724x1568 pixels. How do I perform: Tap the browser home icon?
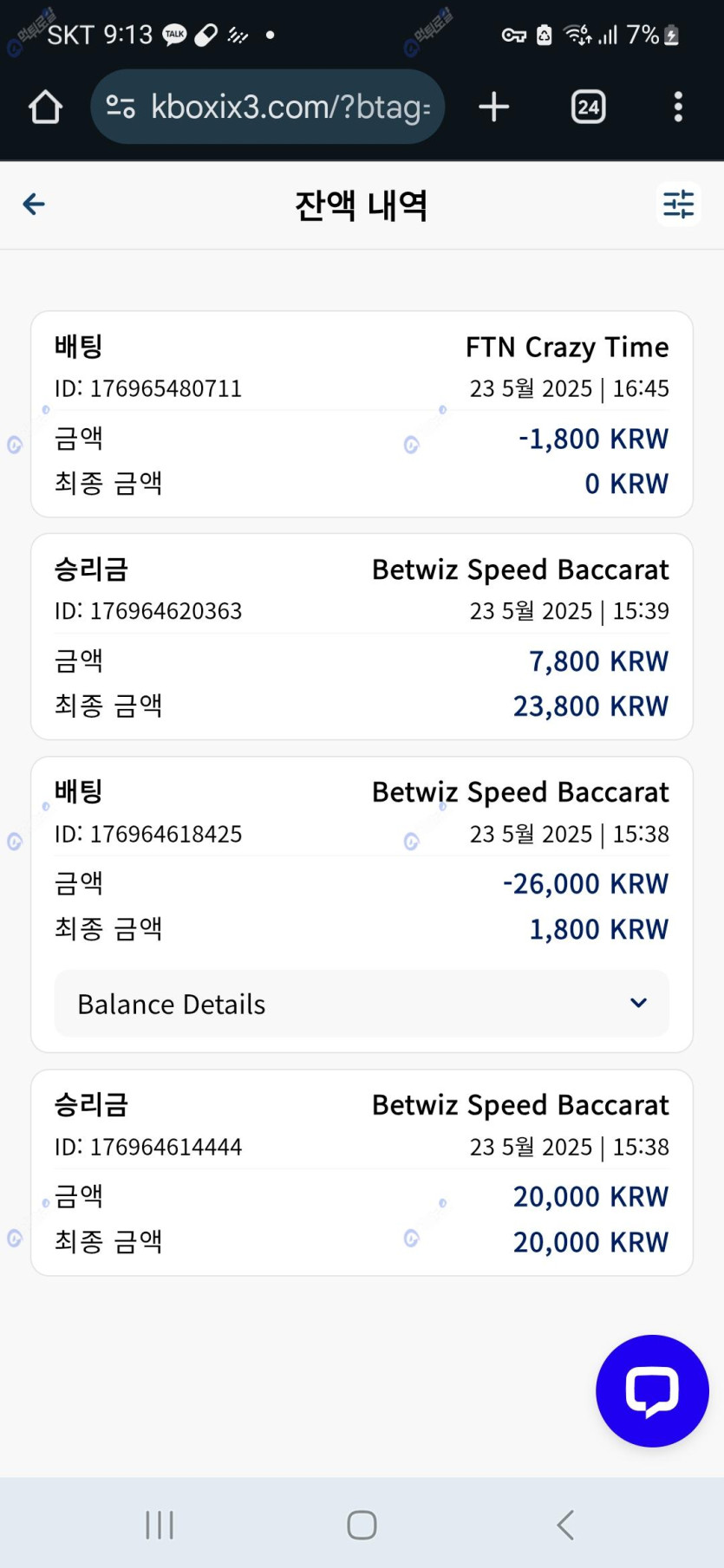pos(45,107)
